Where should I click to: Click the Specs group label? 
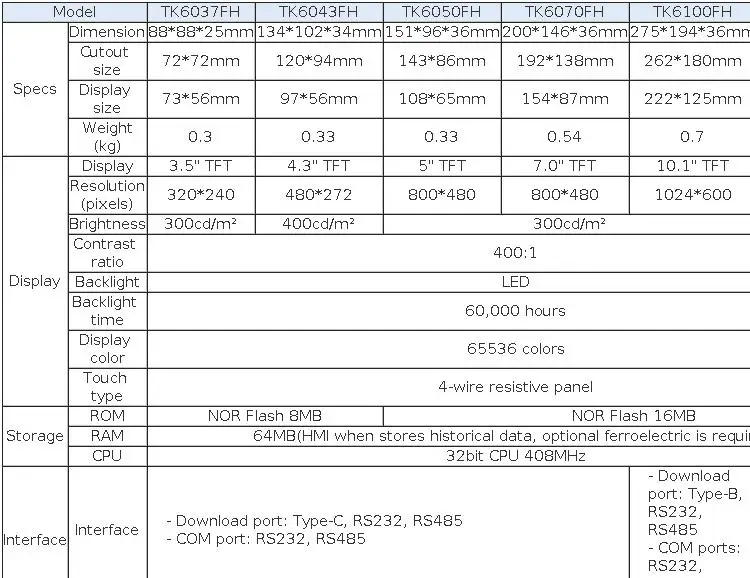[x=35, y=89]
